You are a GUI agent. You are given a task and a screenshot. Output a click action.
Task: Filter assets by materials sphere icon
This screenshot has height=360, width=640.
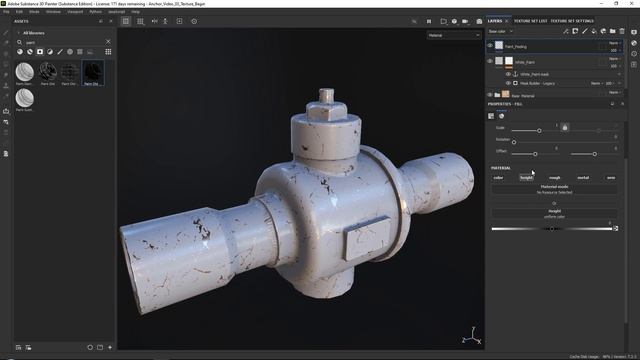tap(20, 52)
